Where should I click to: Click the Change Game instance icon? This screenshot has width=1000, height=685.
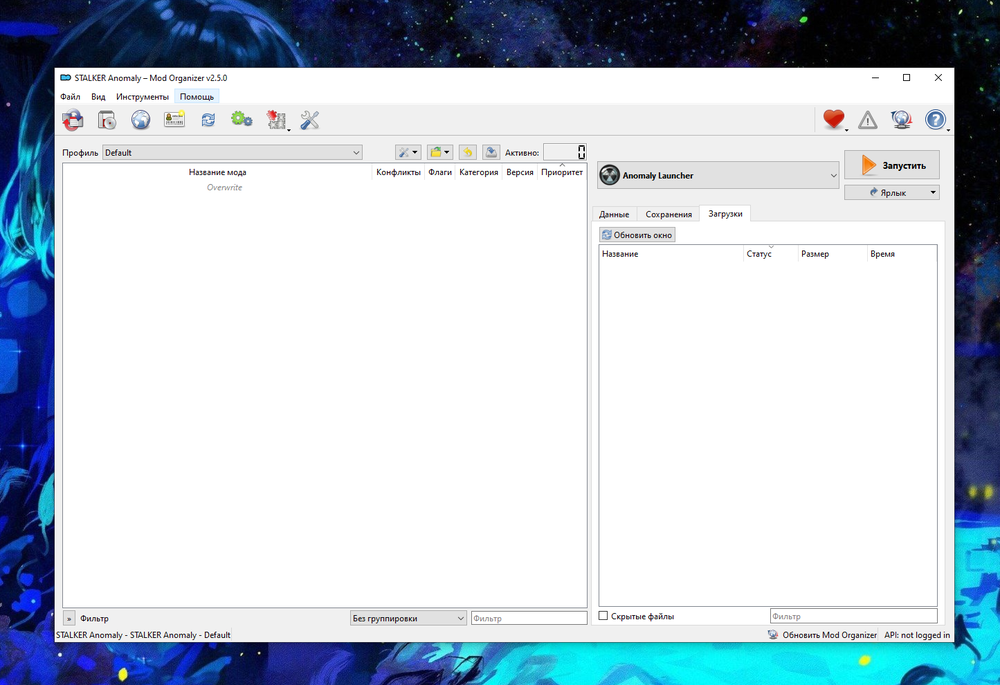73,120
